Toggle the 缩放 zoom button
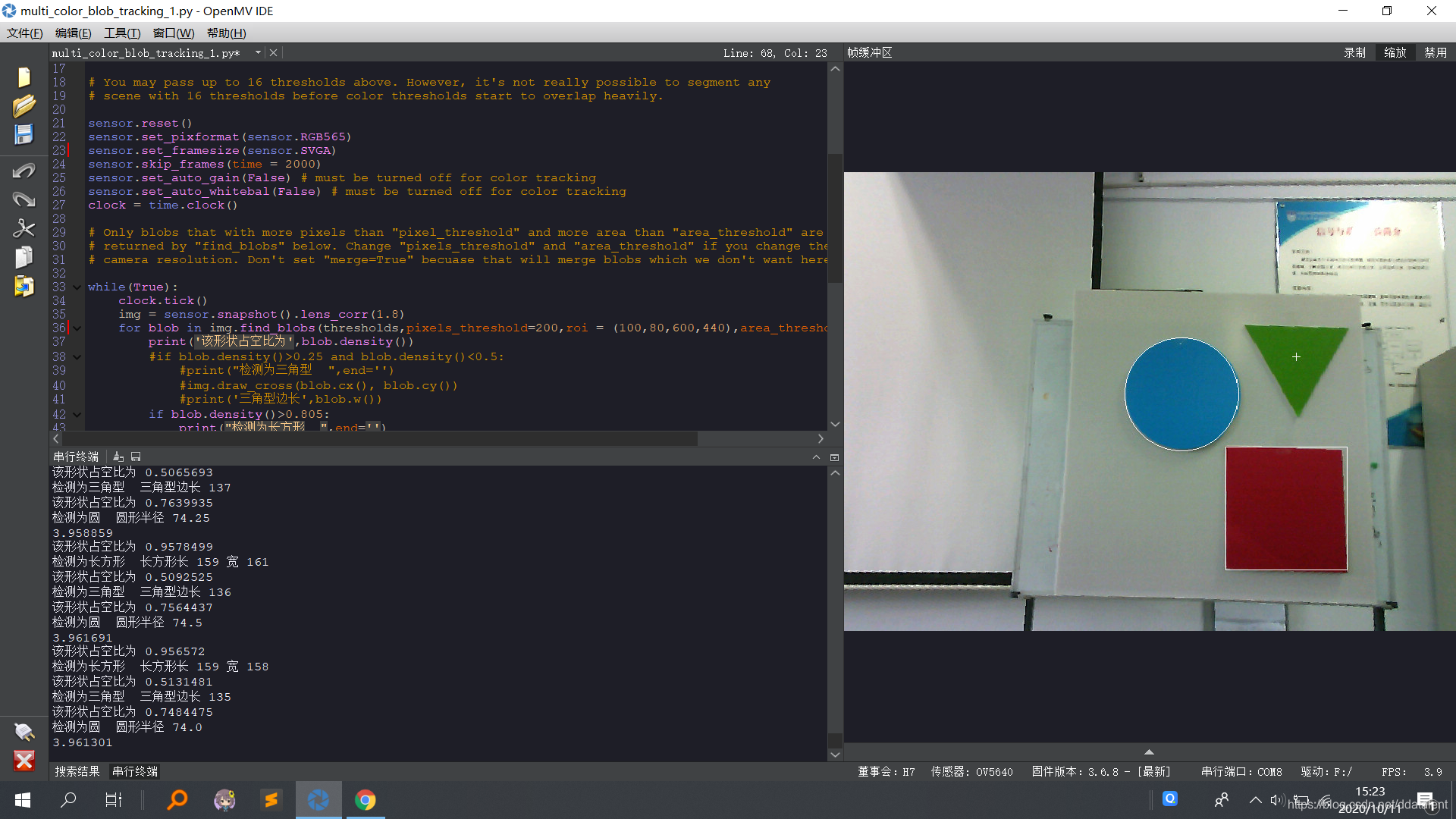This screenshot has width=1456, height=819. (x=1395, y=52)
